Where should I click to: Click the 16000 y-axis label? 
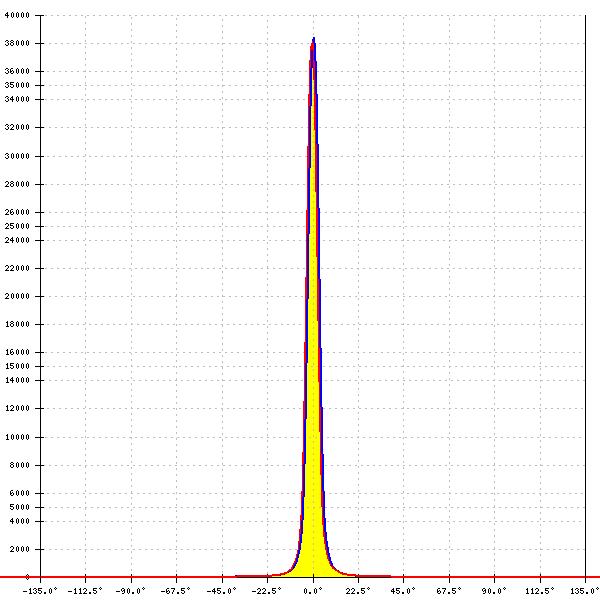pyautogui.click(x=17, y=352)
